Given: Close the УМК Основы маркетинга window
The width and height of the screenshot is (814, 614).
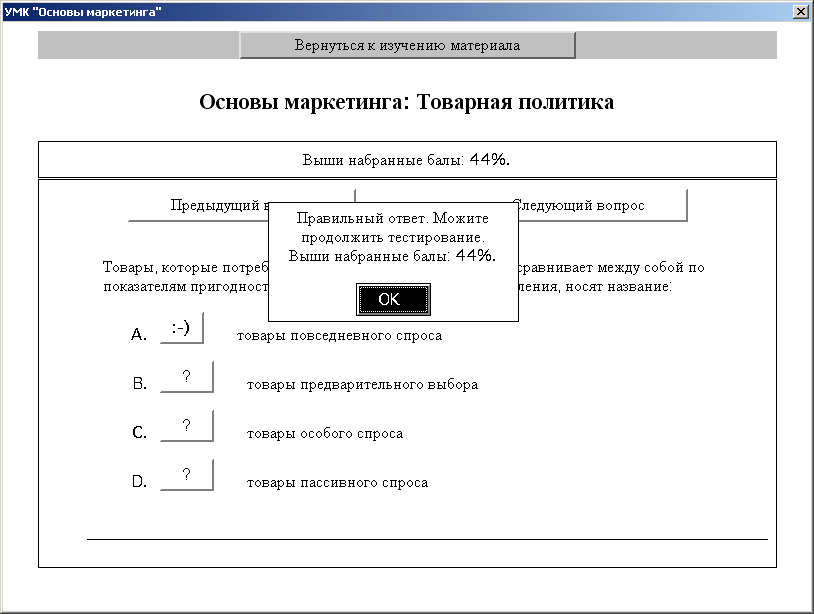Looking at the screenshot, I should 801,11.
